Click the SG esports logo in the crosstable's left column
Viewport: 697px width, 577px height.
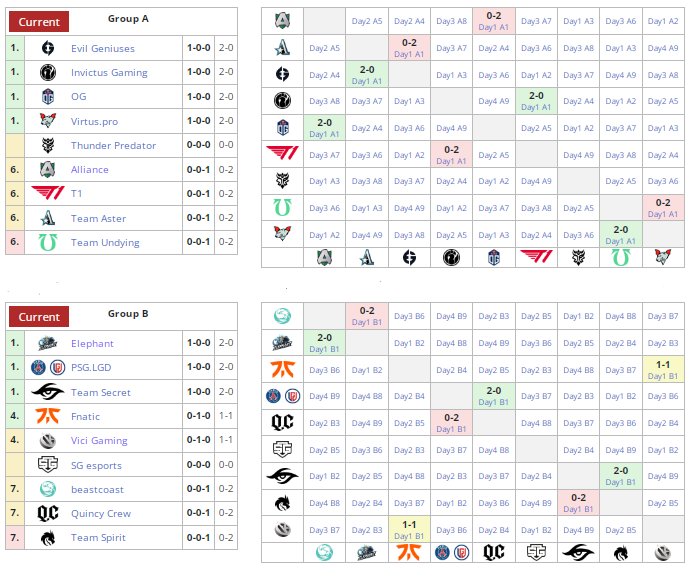[x=282, y=449]
